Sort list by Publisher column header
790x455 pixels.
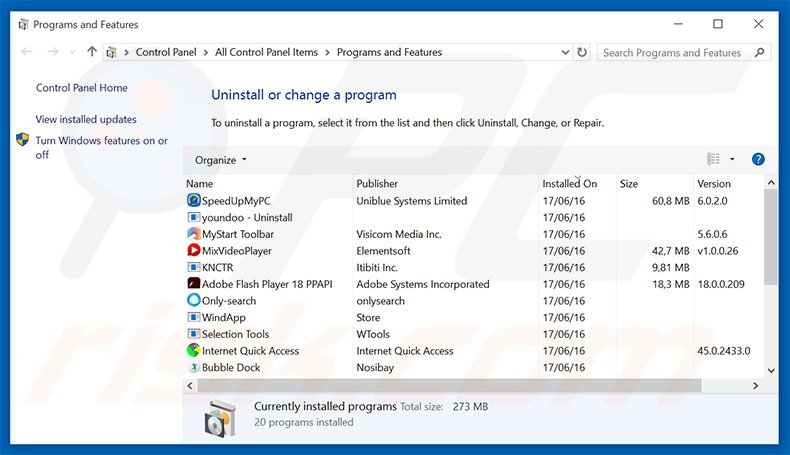(377, 184)
